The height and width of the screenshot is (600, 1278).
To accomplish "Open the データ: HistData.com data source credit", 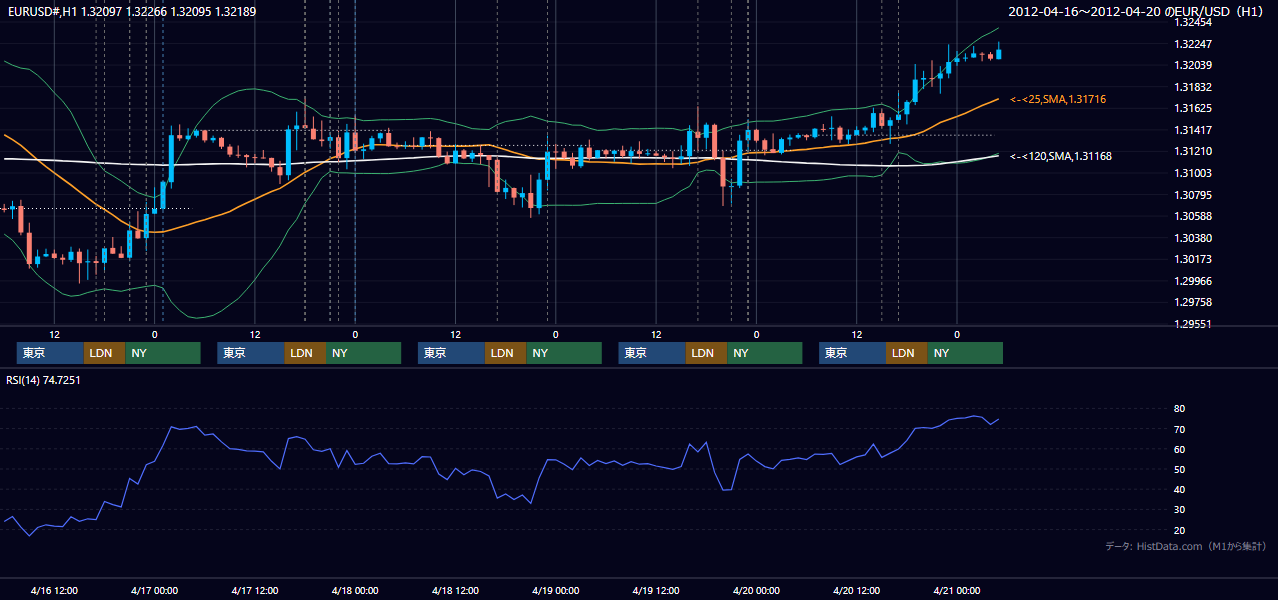I will (x=1186, y=546).
